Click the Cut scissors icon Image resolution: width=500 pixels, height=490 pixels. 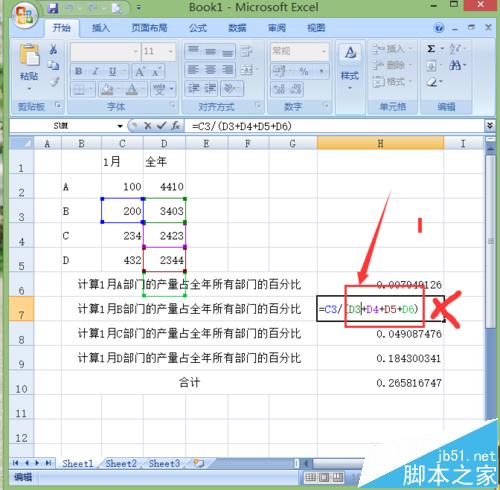[x=53, y=49]
